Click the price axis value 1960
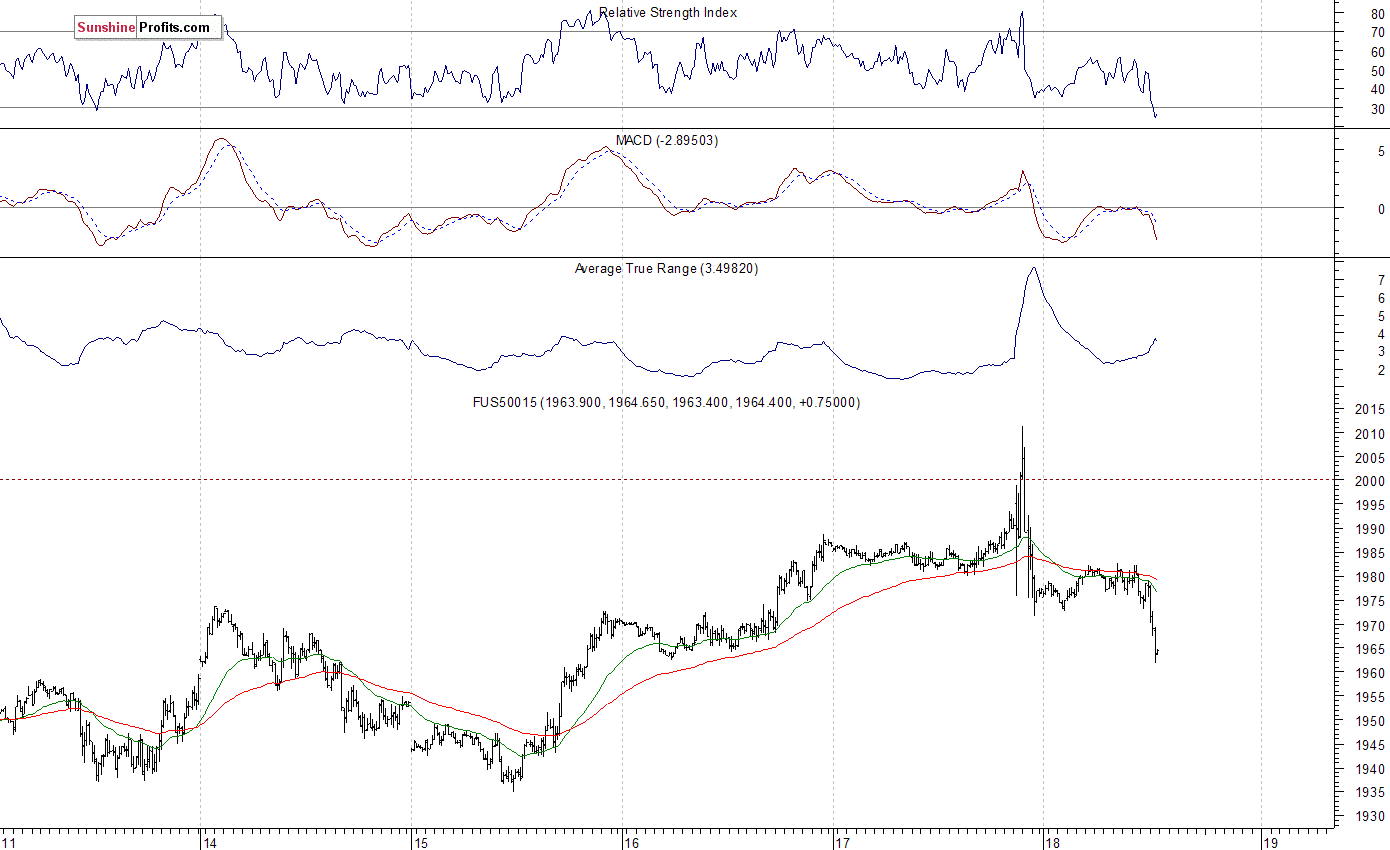 1372,674
